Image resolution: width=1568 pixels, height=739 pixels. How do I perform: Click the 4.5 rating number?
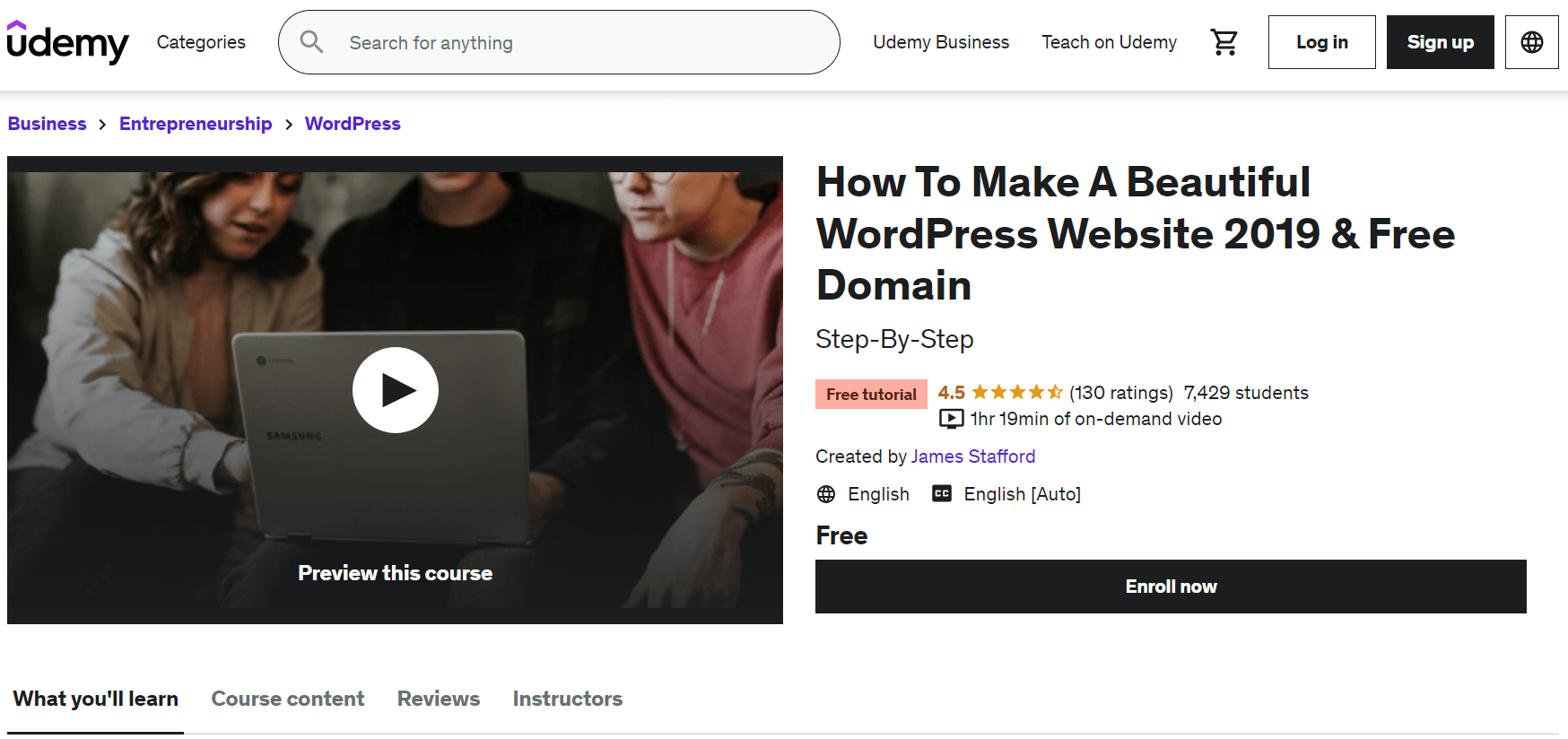(952, 393)
